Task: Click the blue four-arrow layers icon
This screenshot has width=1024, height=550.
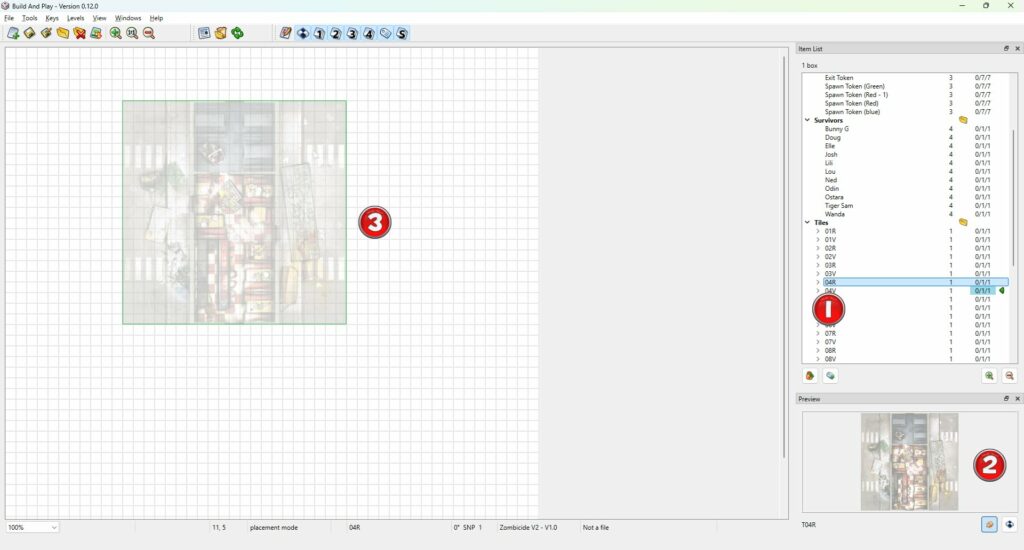Action: point(302,33)
